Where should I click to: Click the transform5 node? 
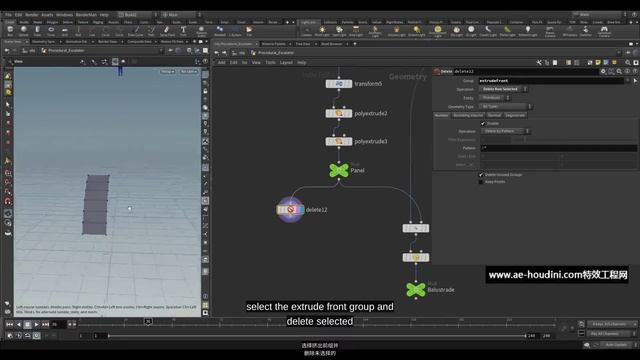pos(339,84)
